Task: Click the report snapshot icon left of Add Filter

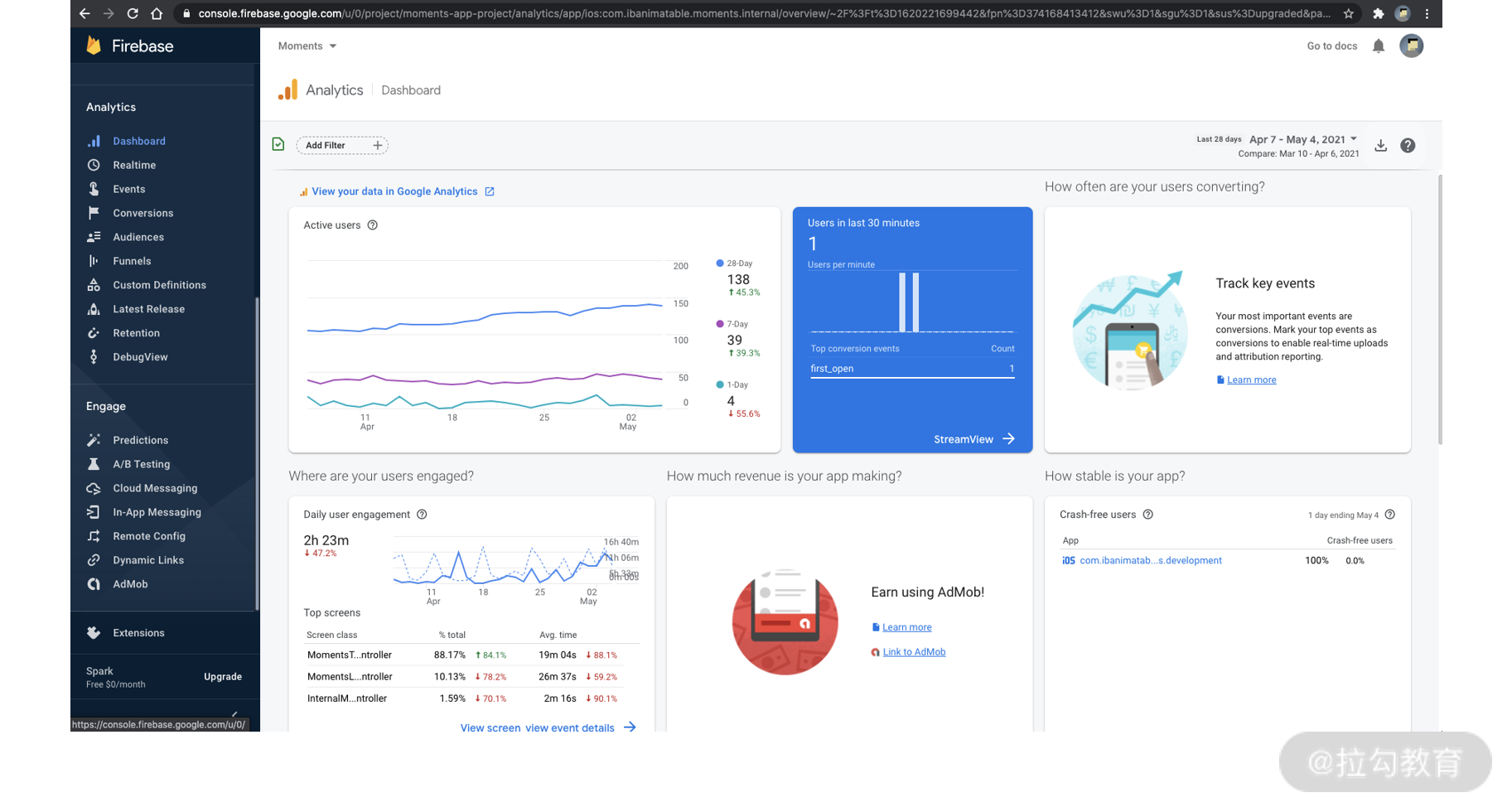Action: pyautogui.click(x=278, y=144)
